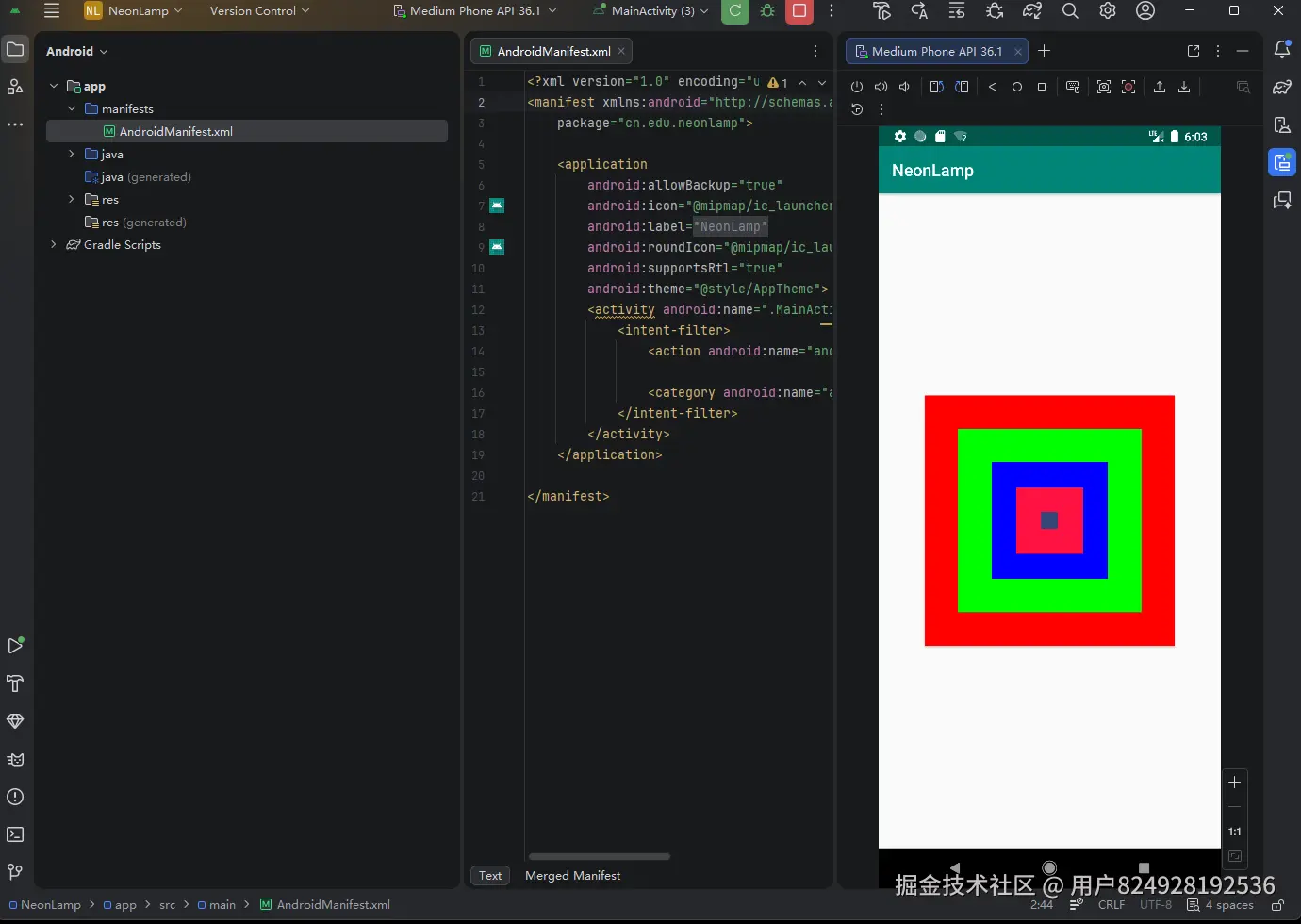This screenshot has width=1301, height=924.
Task: Open MainActivity run configuration dropdown
Action: 650,11
